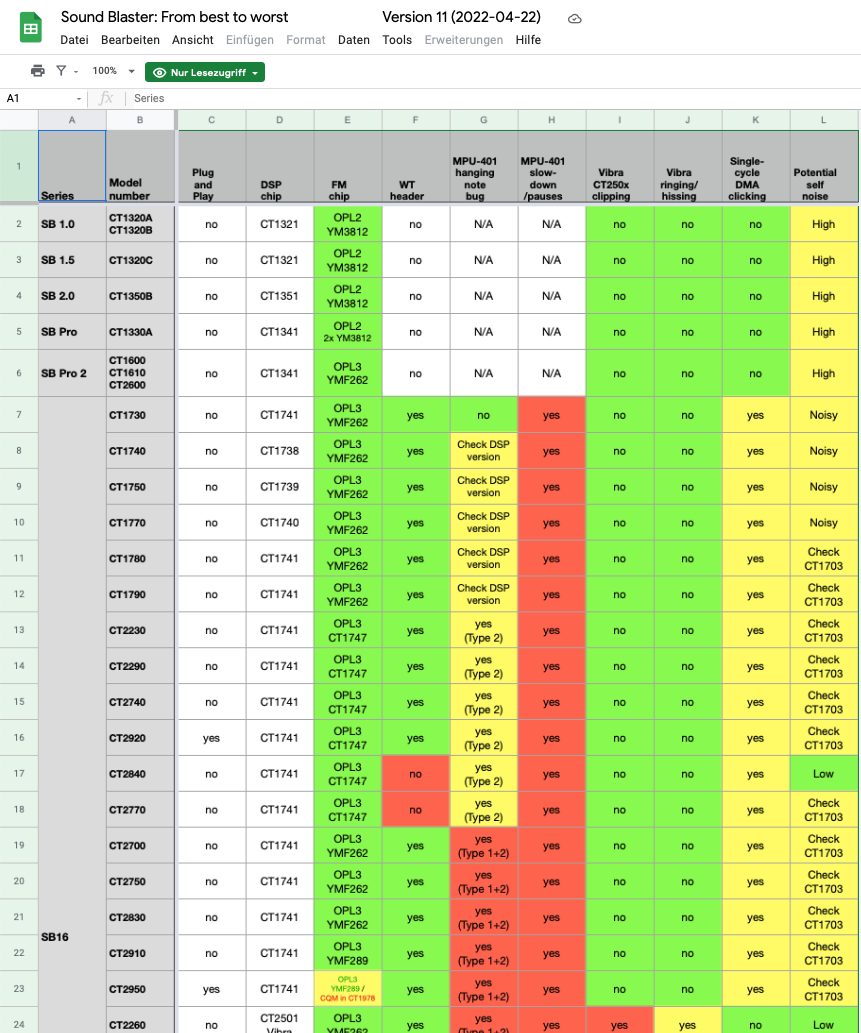Viewport: 861px width, 1033px height.
Task: Select the Series header cell
Action: tap(72, 166)
